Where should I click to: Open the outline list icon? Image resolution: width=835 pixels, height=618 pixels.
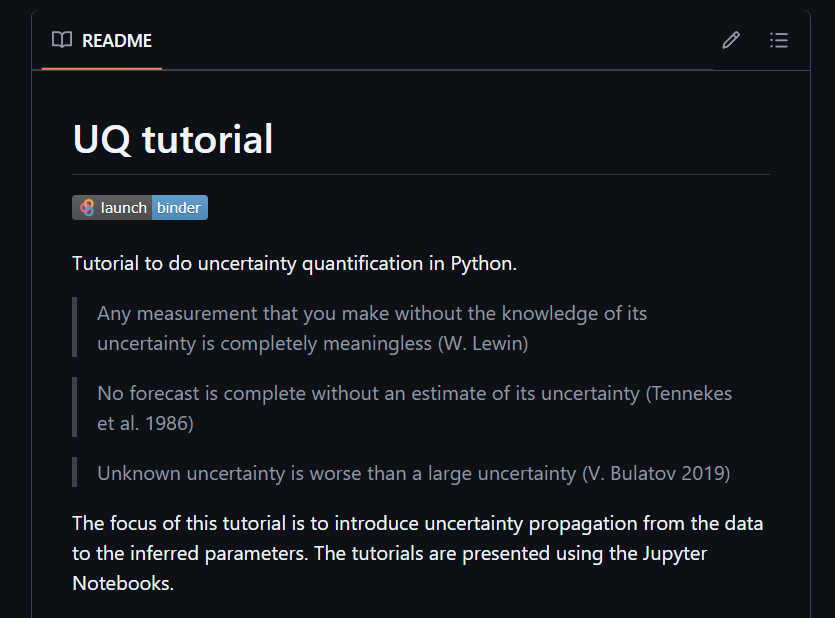click(x=779, y=41)
